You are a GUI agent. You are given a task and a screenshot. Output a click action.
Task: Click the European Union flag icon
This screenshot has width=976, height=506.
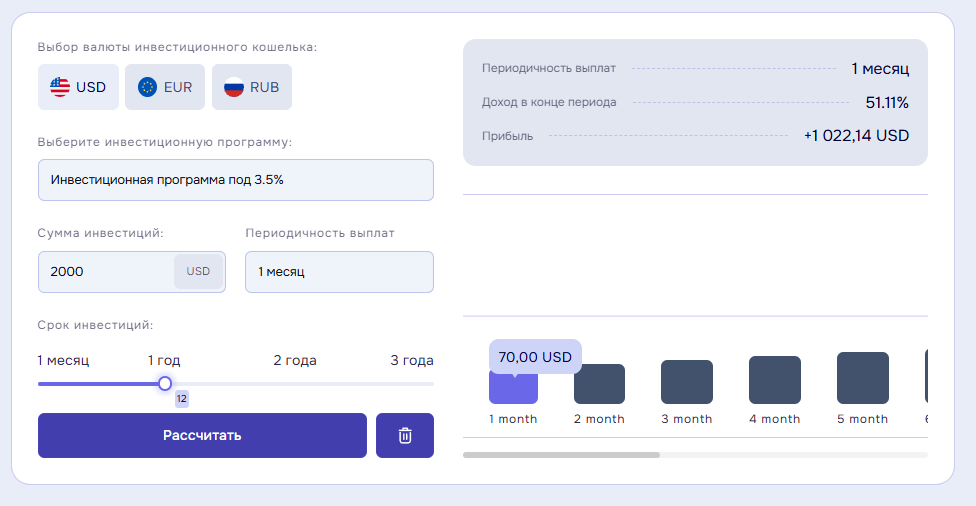pyautogui.click(x=148, y=87)
